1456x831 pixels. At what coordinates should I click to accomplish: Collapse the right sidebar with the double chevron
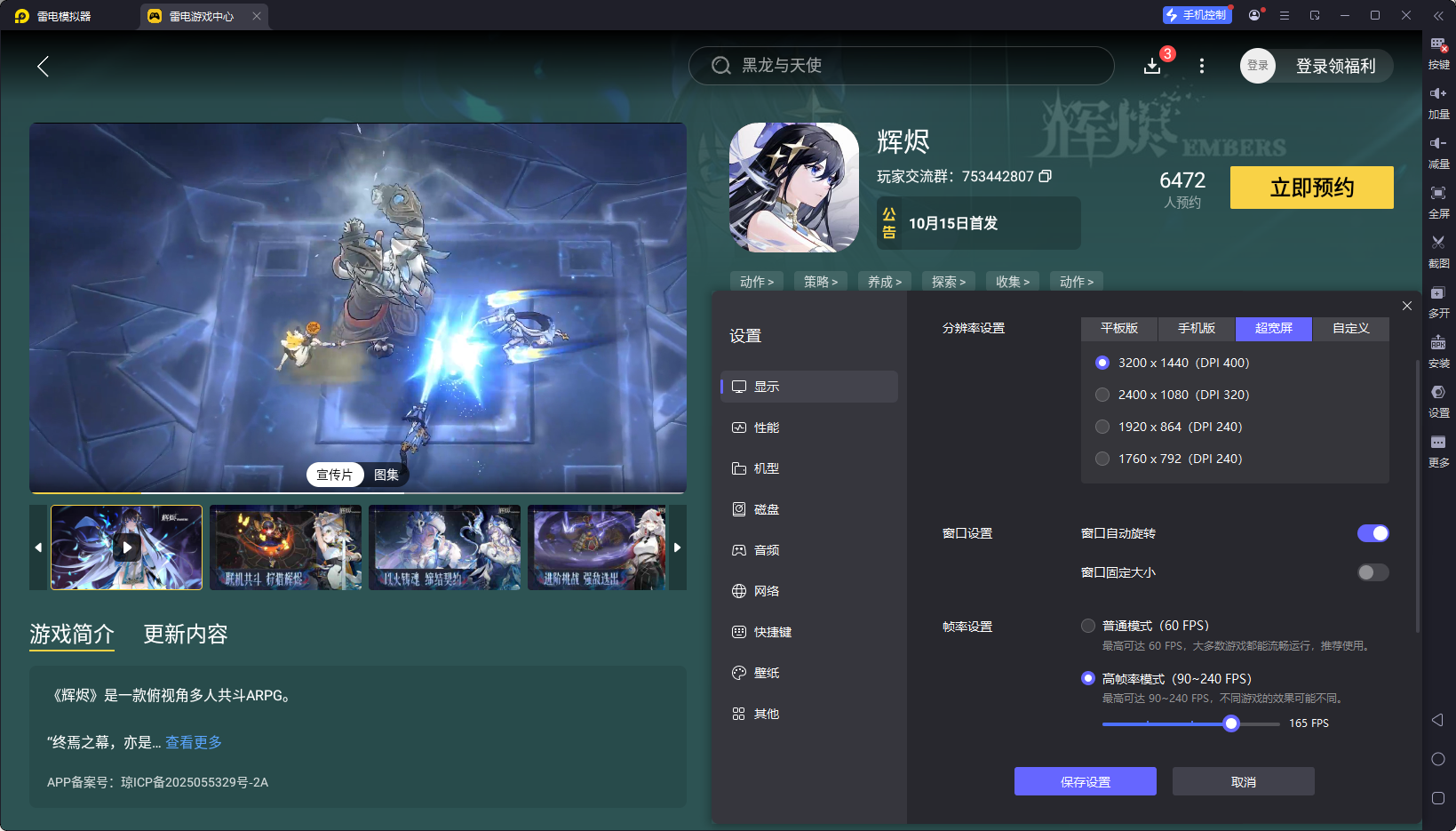click(x=1438, y=15)
